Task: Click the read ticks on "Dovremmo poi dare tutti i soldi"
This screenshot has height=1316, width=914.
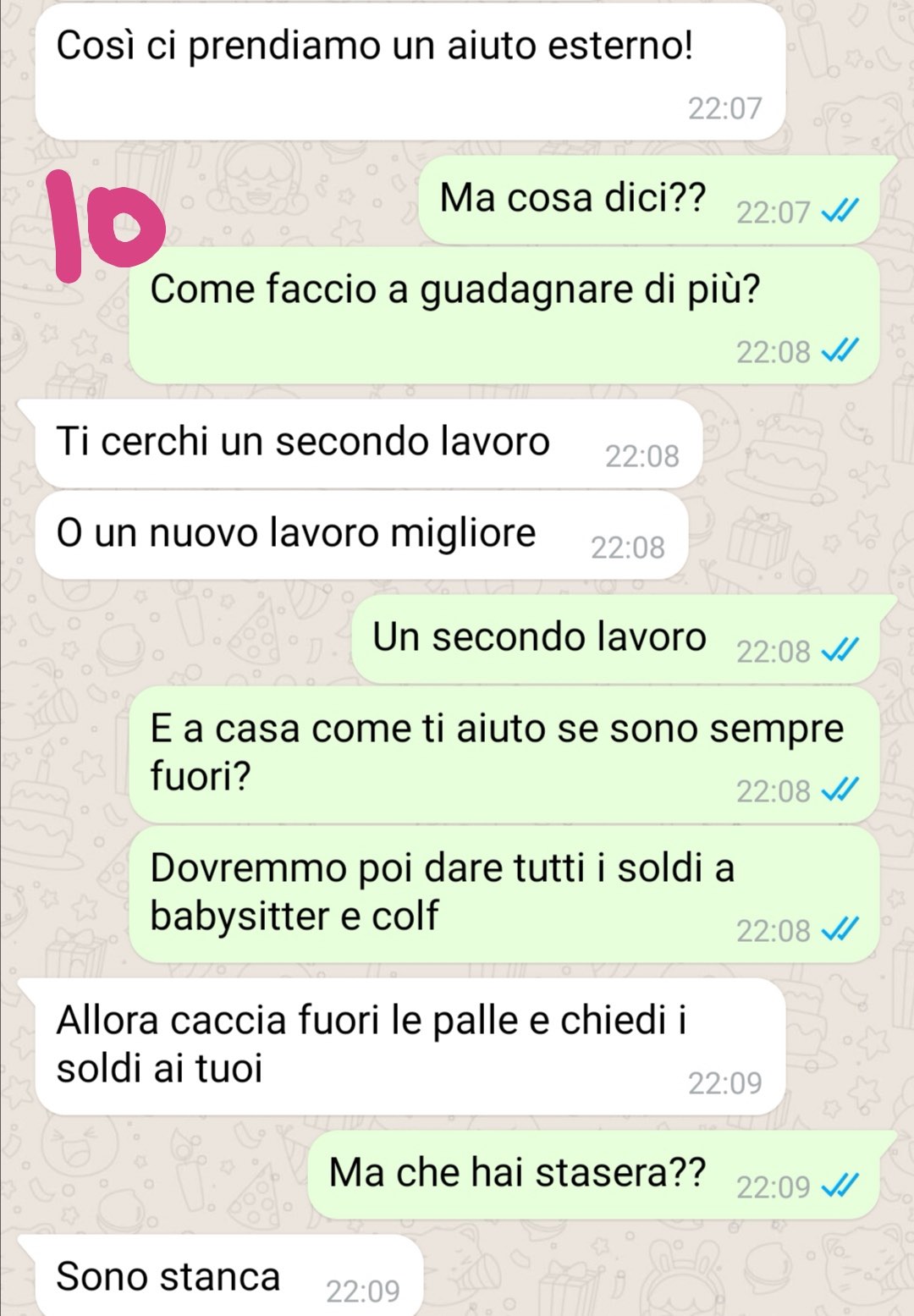Action: point(840,929)
